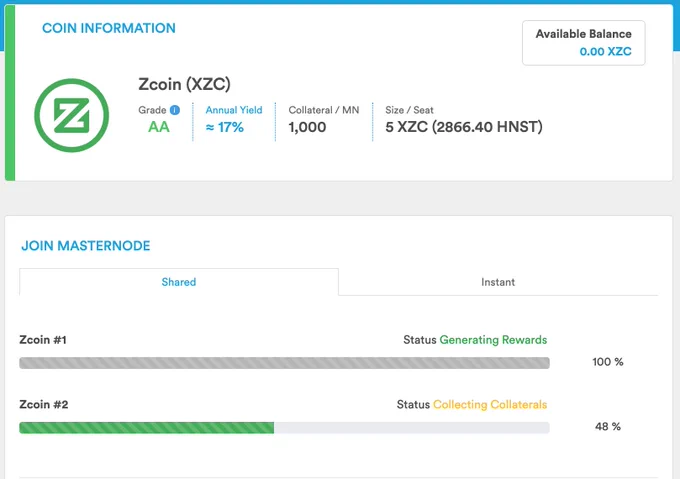This screenshot has height=479, width=680.
Task: Click the Available Balance box
Action: tap(583, 43)
